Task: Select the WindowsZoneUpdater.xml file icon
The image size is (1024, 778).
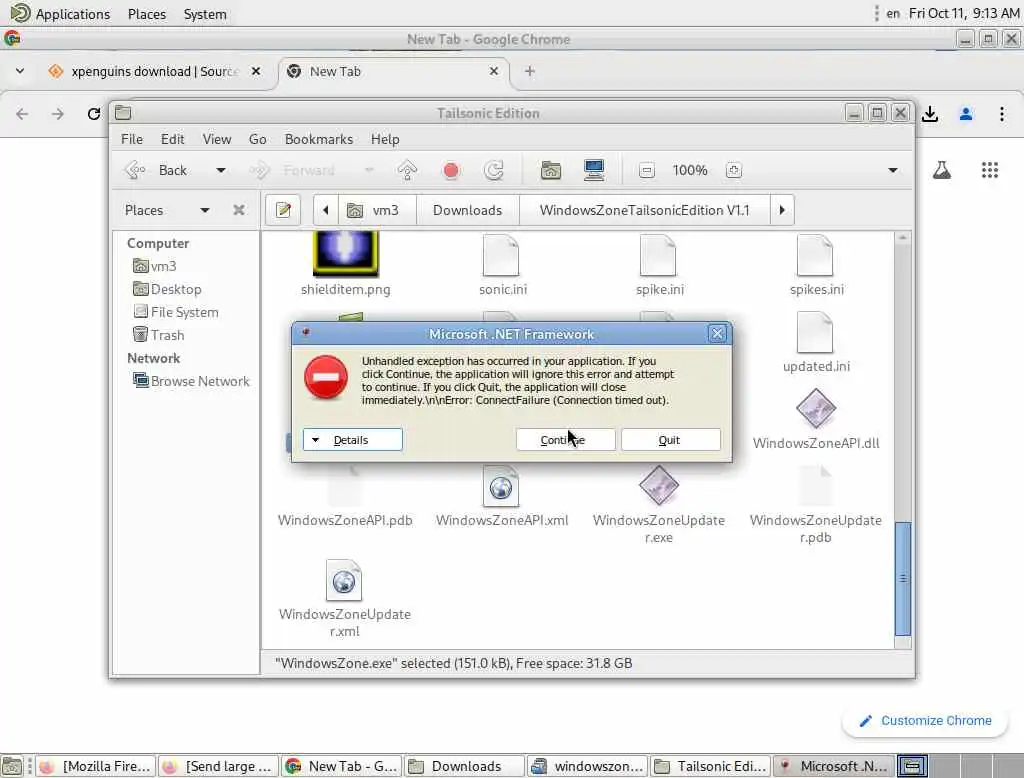Action: click(x=344, y=580)
